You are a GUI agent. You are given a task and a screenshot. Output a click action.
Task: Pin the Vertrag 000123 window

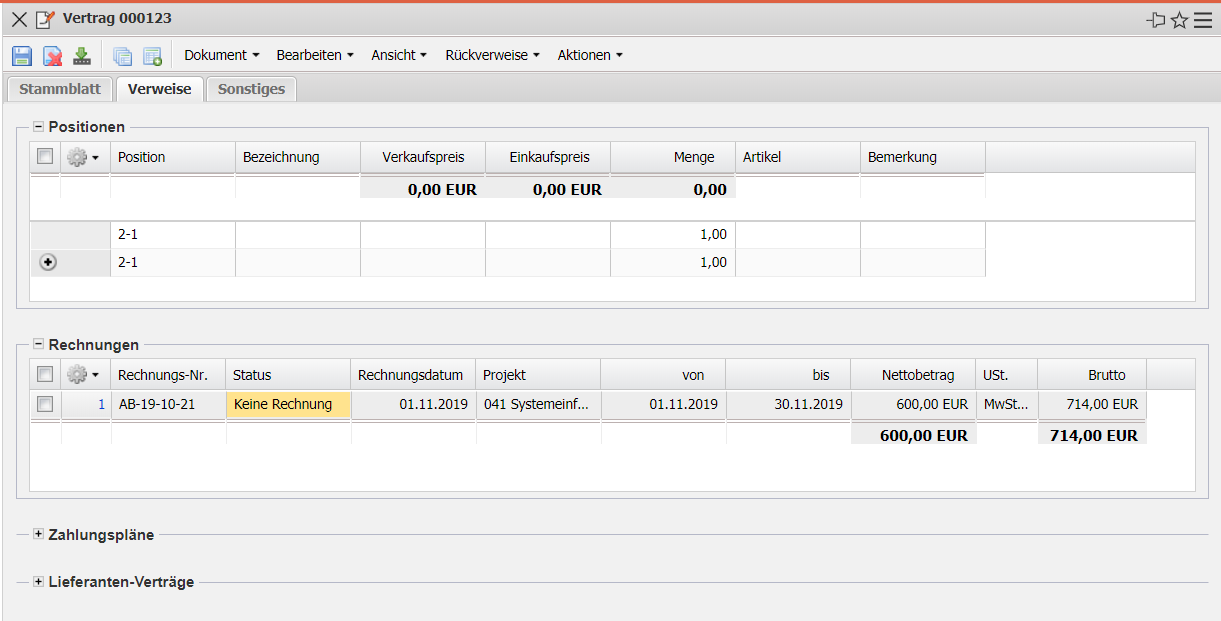(x=1156, y=20)
